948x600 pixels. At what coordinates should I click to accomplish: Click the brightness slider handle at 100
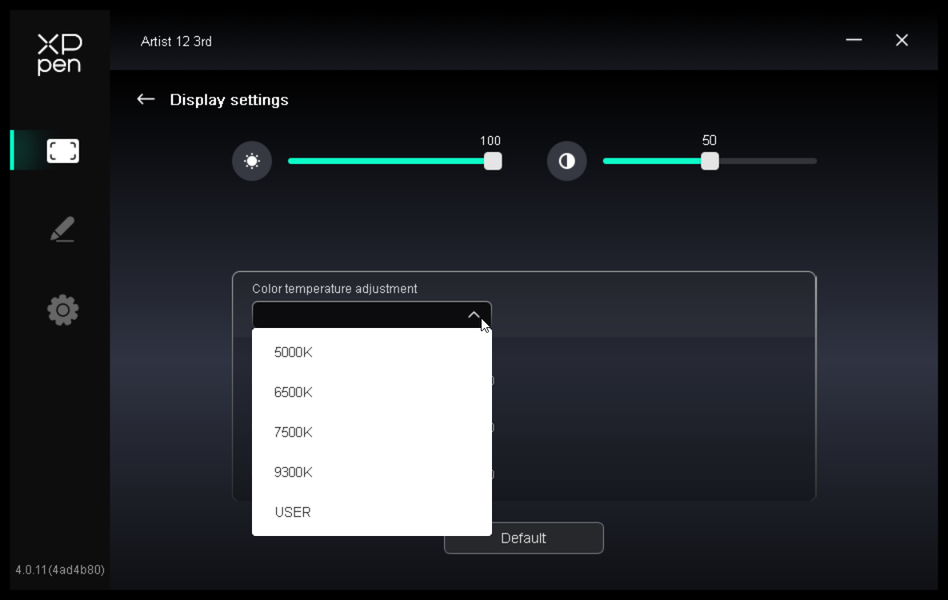click(493, 161)
